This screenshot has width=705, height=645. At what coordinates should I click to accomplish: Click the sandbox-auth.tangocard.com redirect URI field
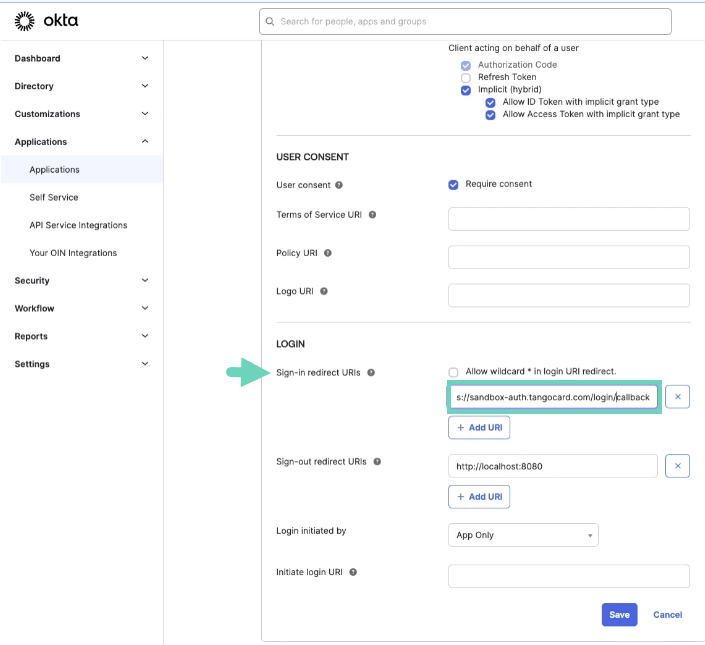click(554, 397)
